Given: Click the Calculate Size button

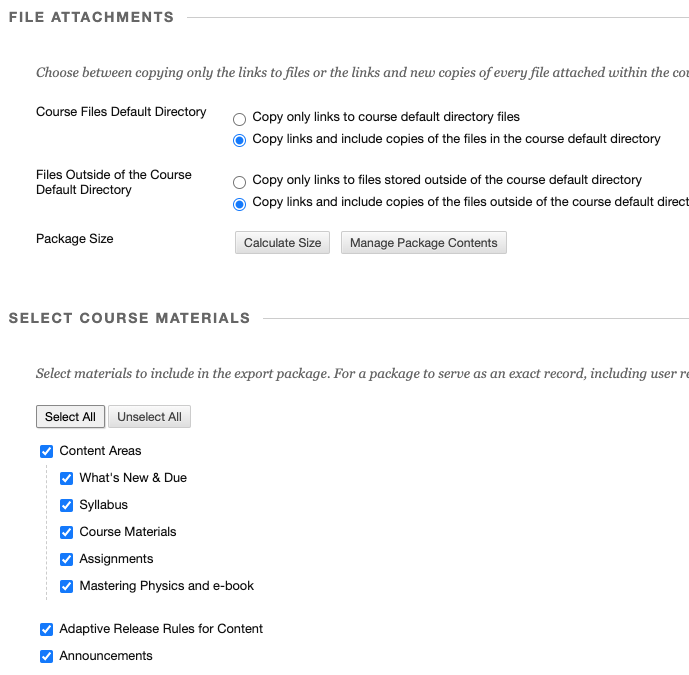Looking at the screenshot, I should coord(283,243).
